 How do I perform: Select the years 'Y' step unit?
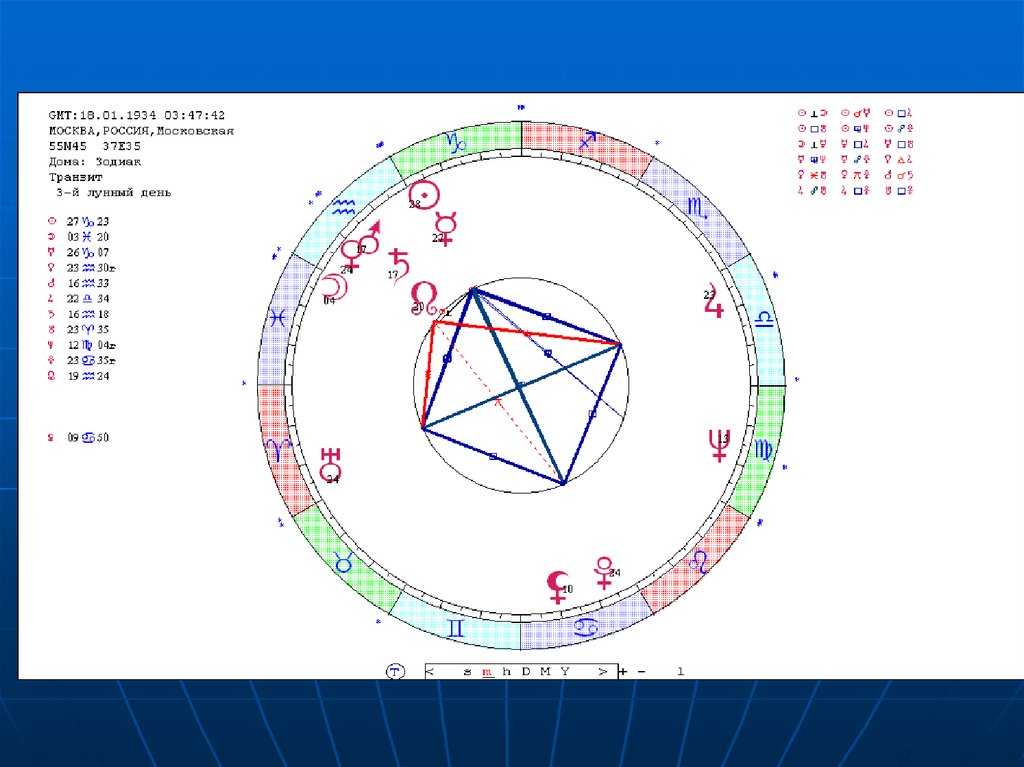(x=565, y=671)
